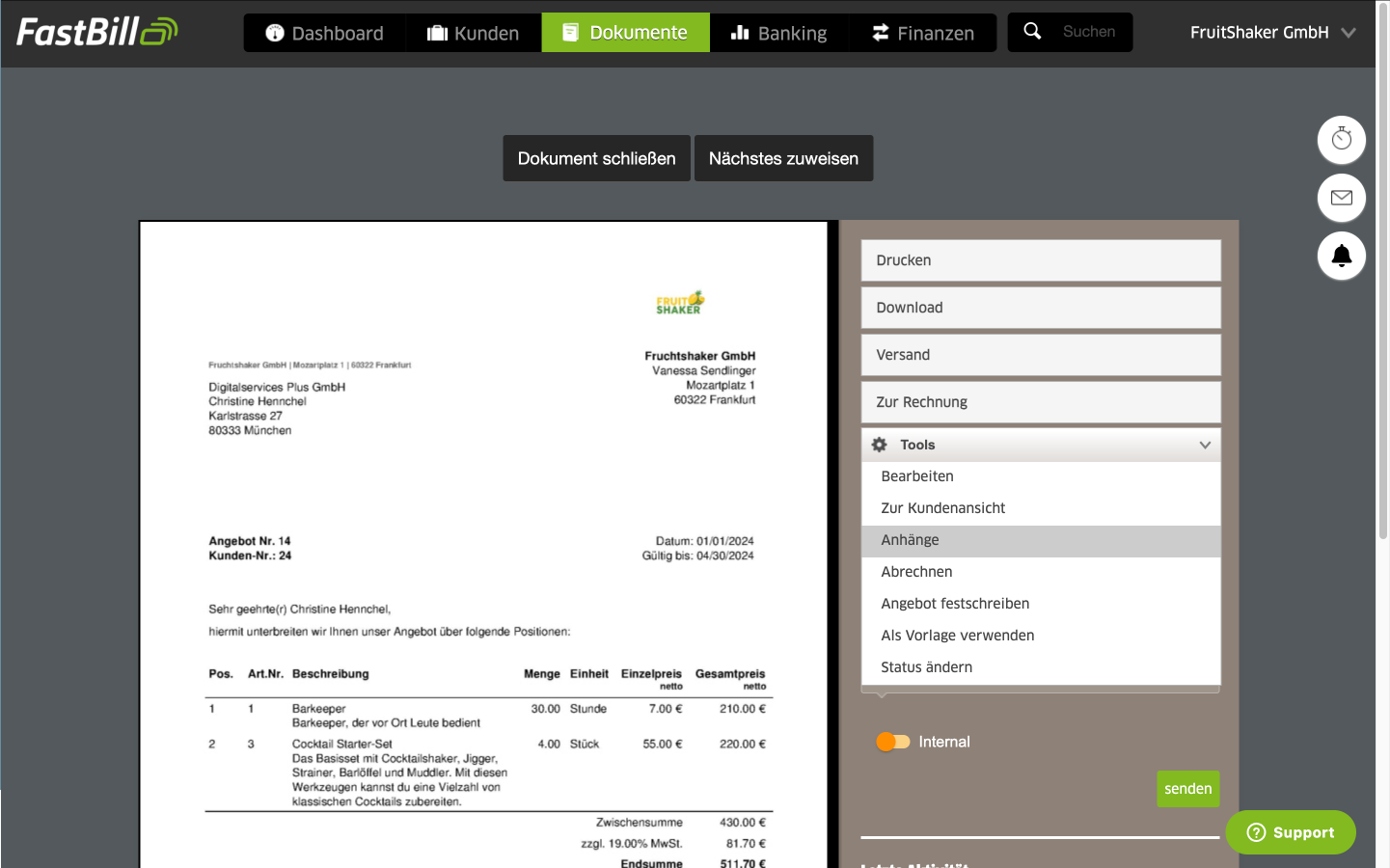
Task: Click 'Gültig bis: 04/30/2024' text
Action: coord(698,556)
